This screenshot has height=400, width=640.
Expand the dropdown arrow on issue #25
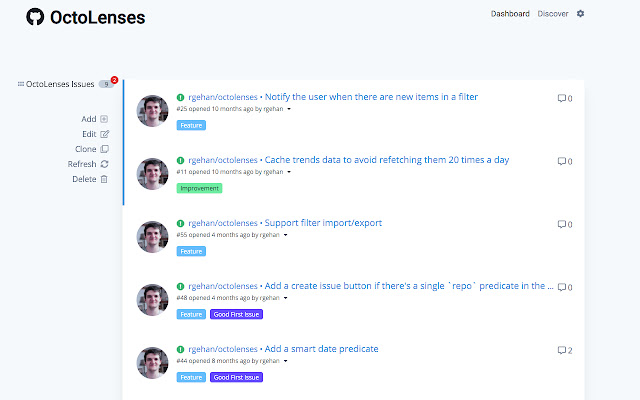coord(289,109)
